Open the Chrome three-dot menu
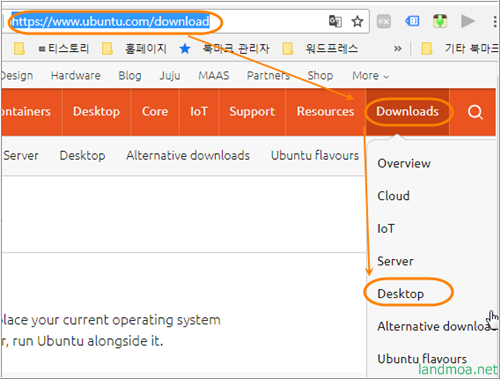This screenshot has width=500, height=379. pyautogui.click(x=495, y=21)
